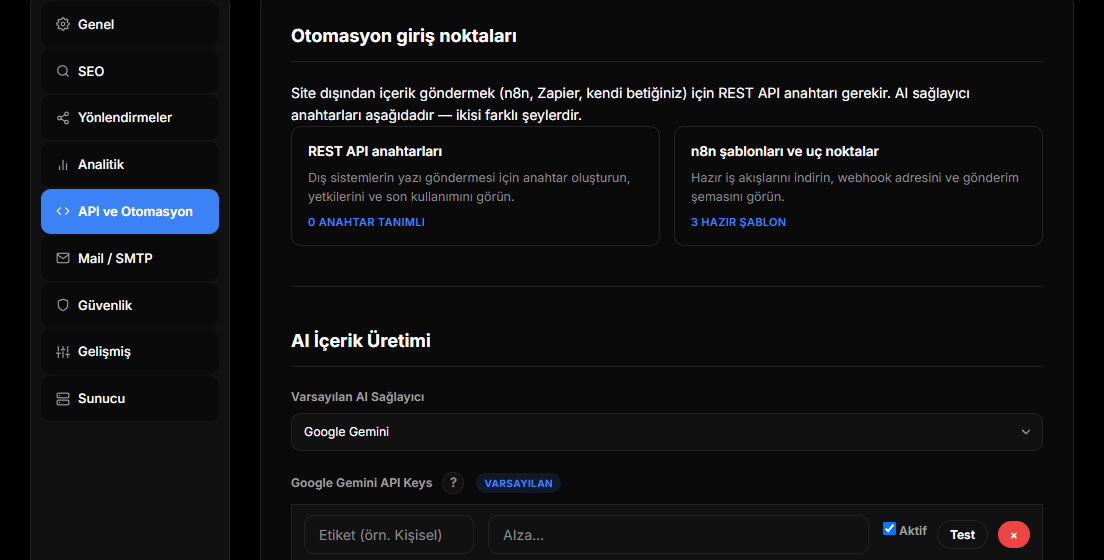This screenshot has height=560, width=1104.
Task: Click the gear icon beside Genel
Action: (x=63, y=24)
